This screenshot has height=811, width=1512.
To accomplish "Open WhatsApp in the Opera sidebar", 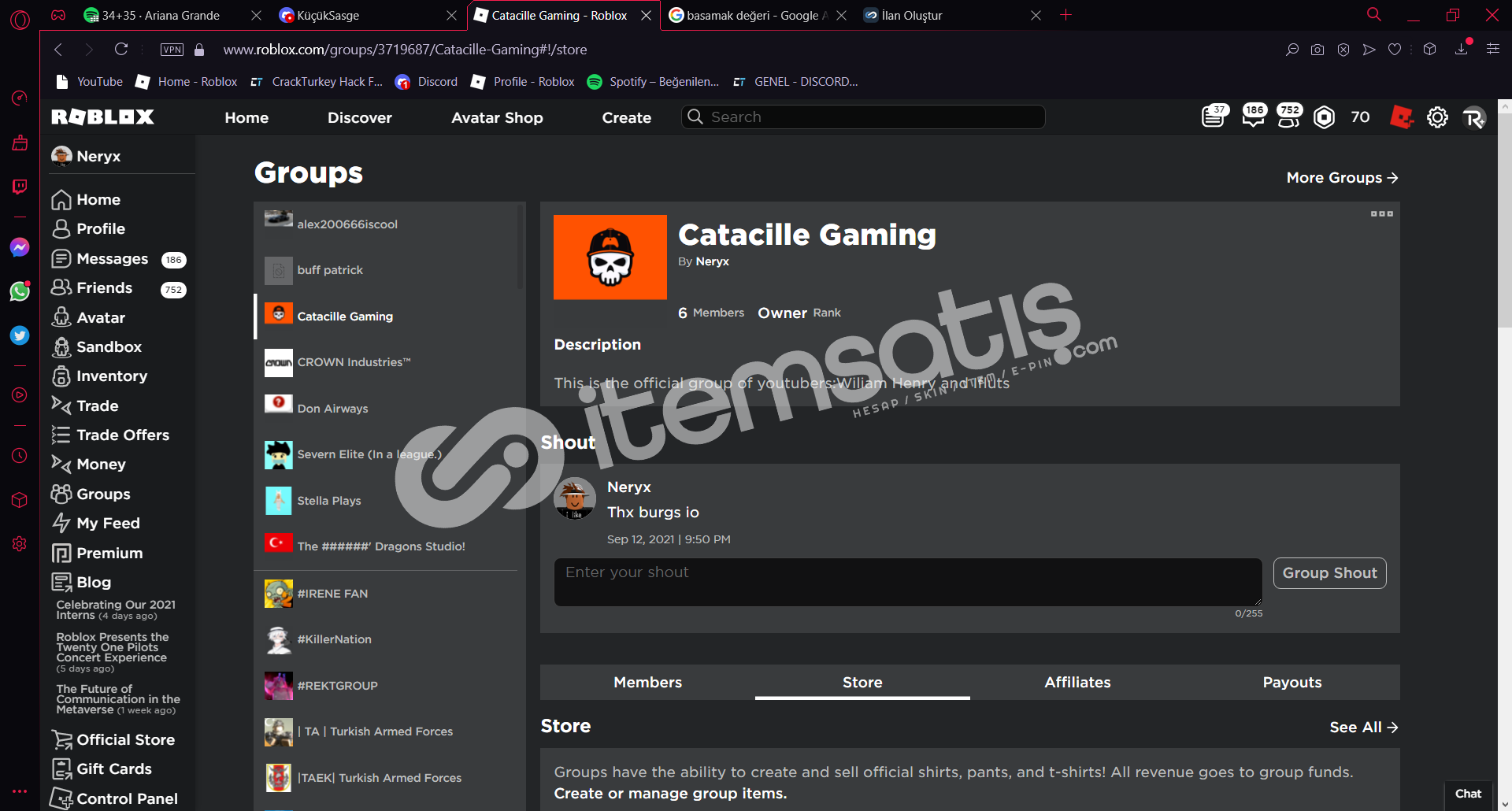I will click(x=20, y=291).
